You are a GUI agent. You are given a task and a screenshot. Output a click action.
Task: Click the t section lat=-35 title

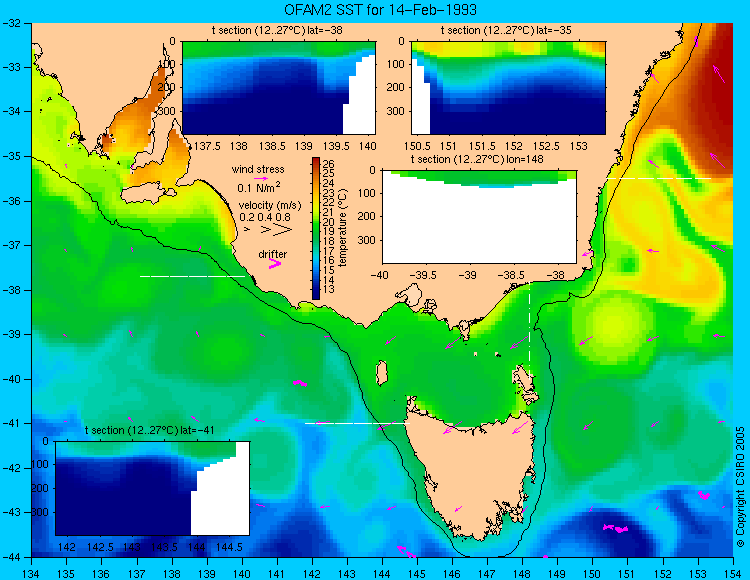(x=506, y=31)
